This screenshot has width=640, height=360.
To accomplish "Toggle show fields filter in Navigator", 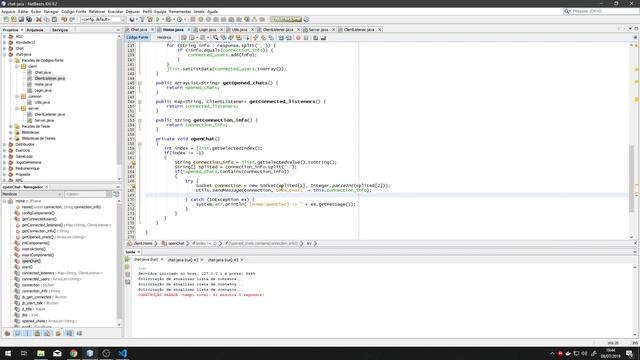I will [x=17, y=333].
